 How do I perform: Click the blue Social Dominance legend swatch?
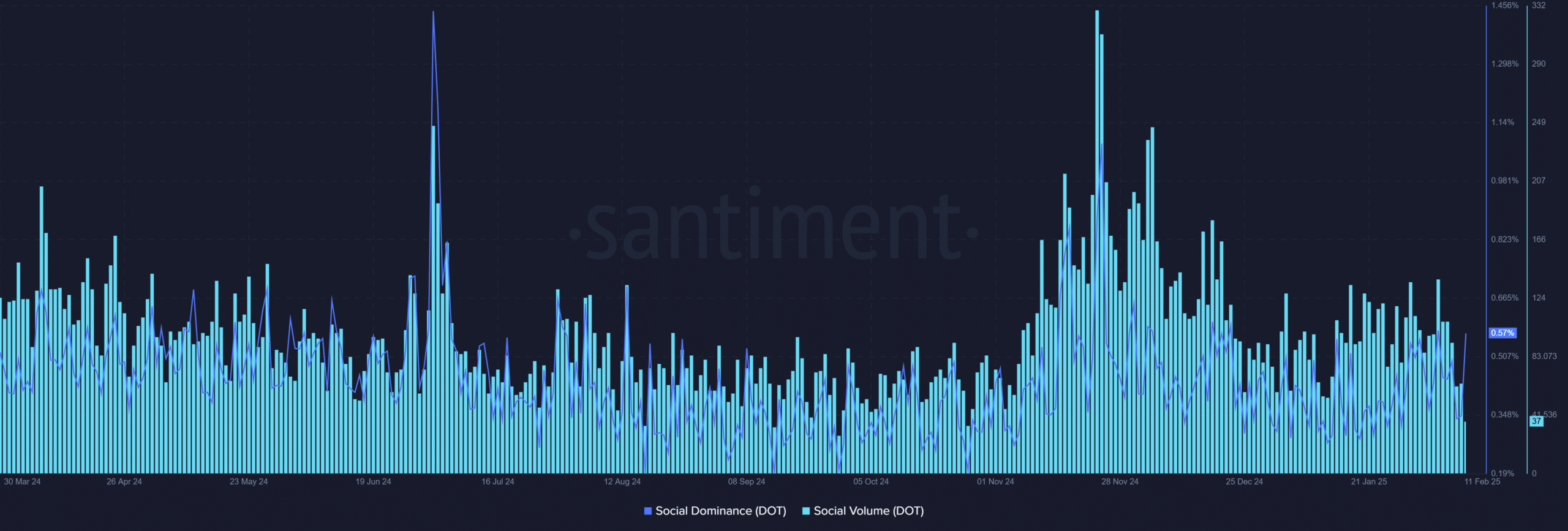647,511
